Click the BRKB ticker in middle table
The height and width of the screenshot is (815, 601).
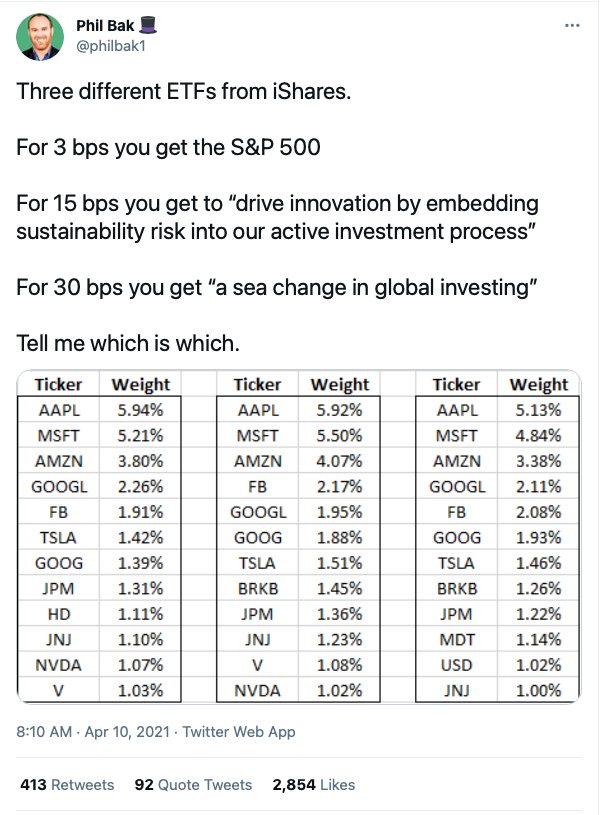click(x=257, y=589)
